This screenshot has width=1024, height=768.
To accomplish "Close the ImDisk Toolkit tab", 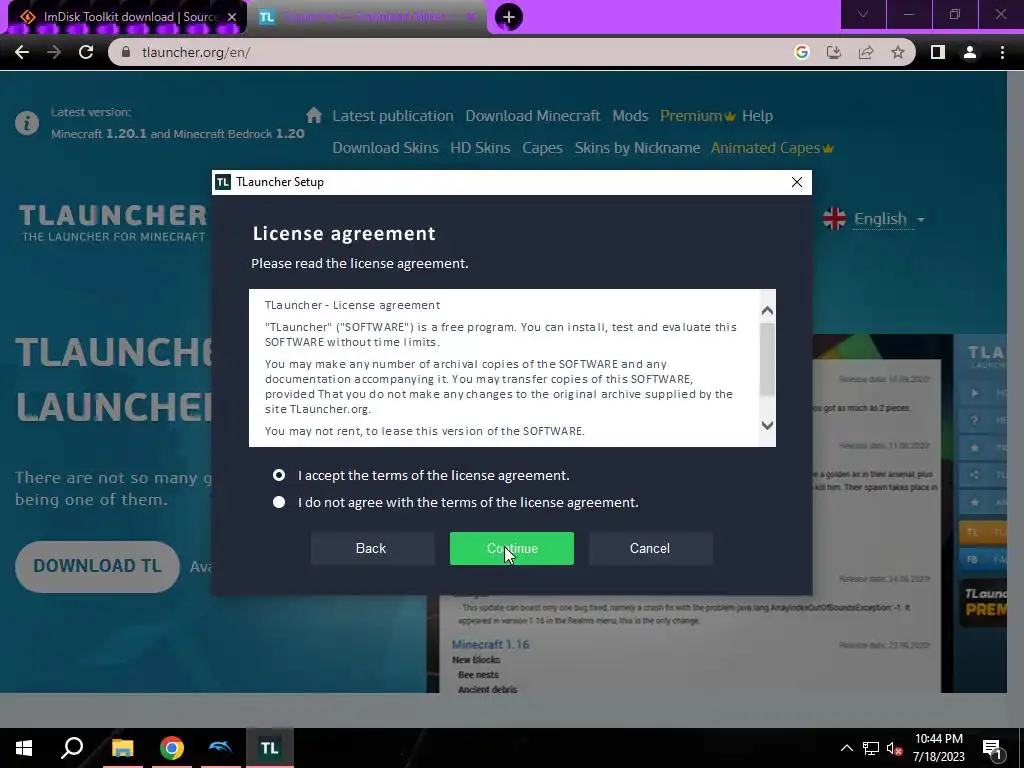I will [x=232, y=17].
